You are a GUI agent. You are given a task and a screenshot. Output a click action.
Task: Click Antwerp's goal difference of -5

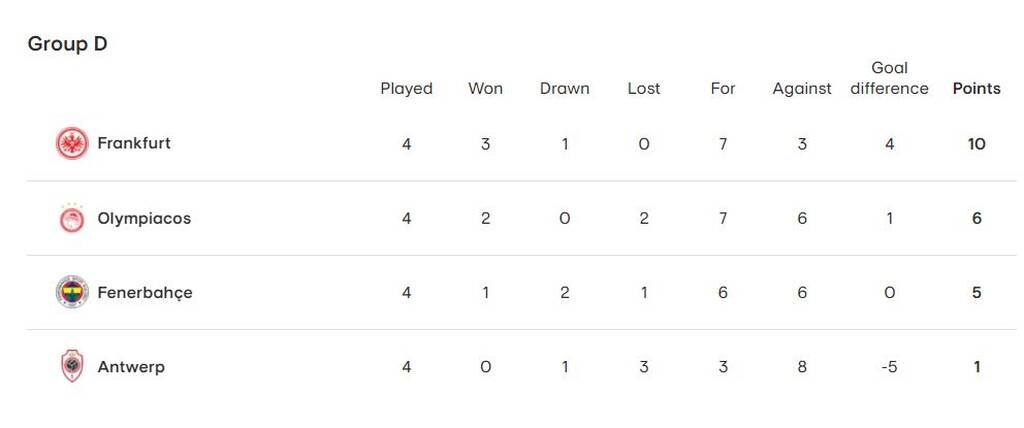pos(889,367)
